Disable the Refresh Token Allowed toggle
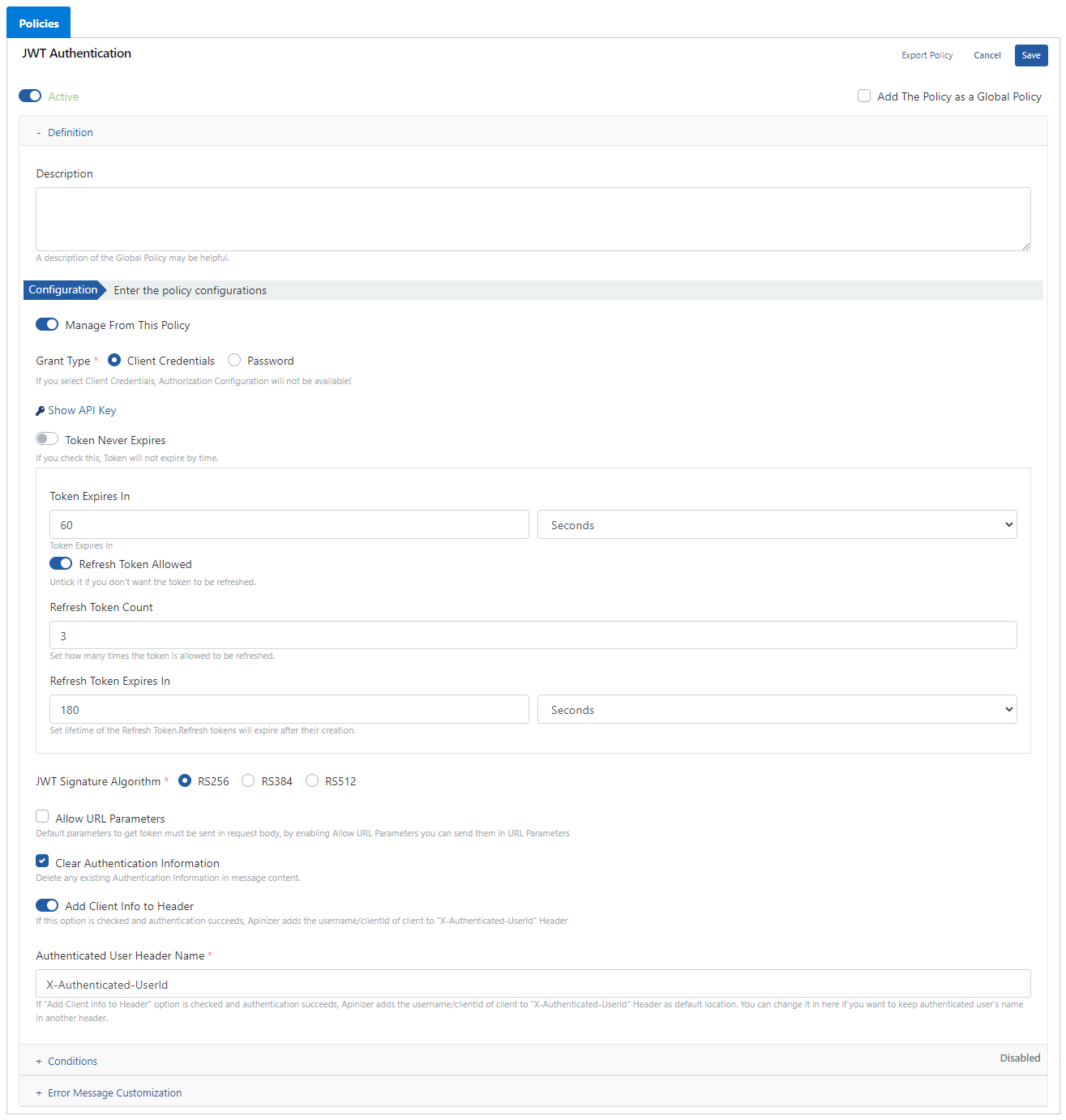This screenshot has width=1066, height=1120. [x=61, y=564]
